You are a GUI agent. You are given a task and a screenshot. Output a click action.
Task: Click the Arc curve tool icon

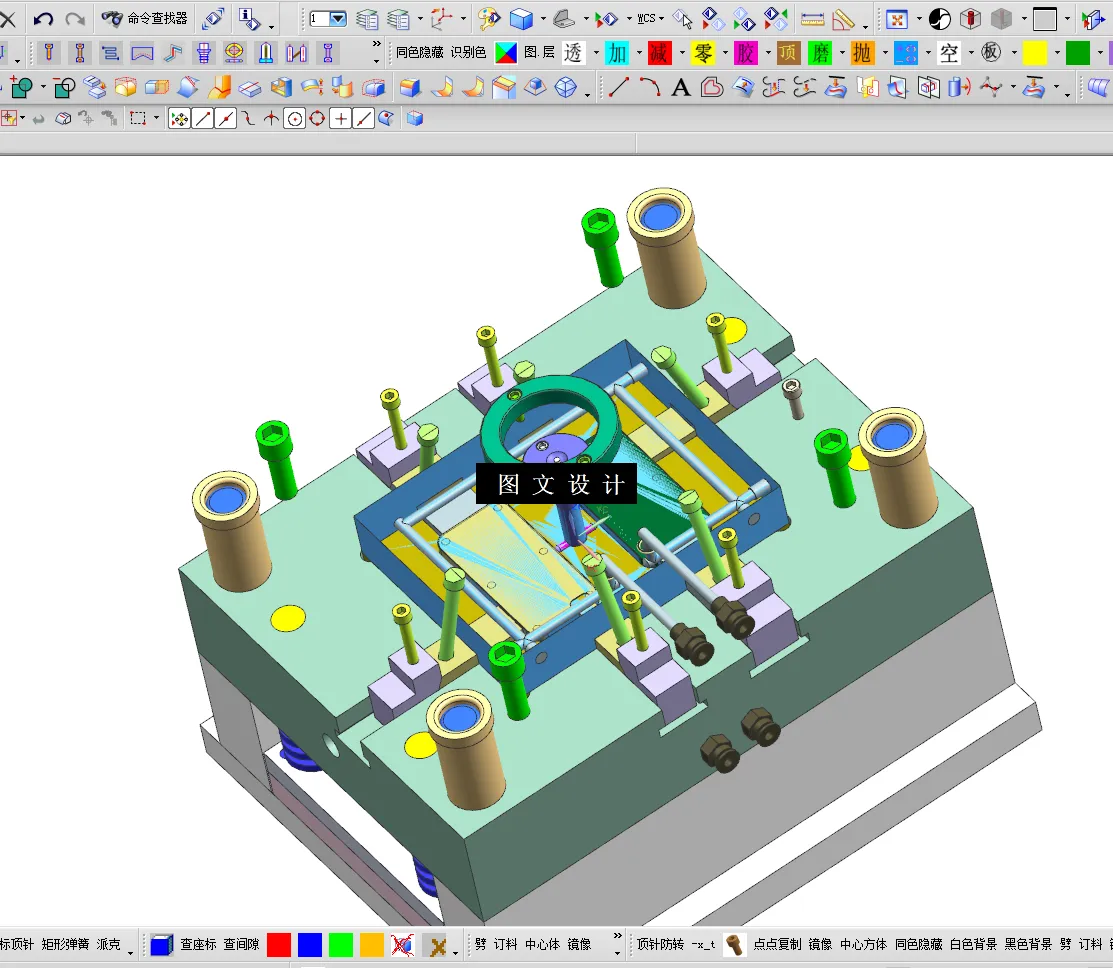pos(649,87)
